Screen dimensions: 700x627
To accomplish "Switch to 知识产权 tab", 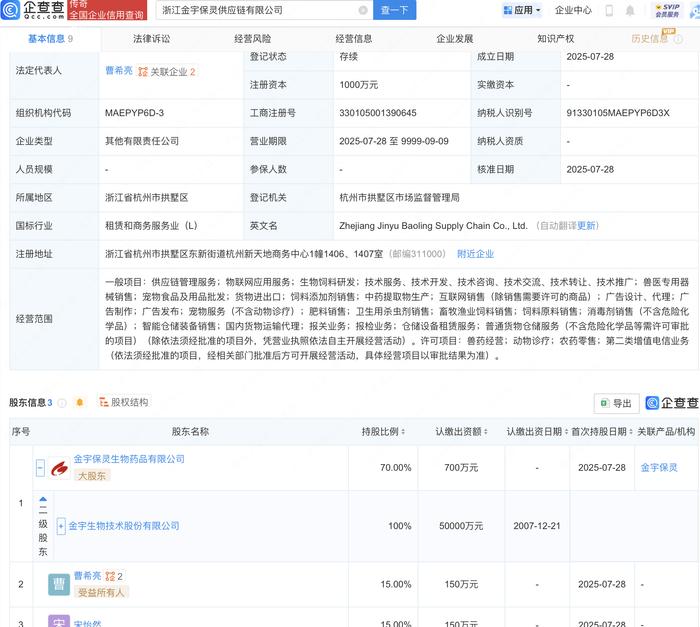I will click(555, 39).
